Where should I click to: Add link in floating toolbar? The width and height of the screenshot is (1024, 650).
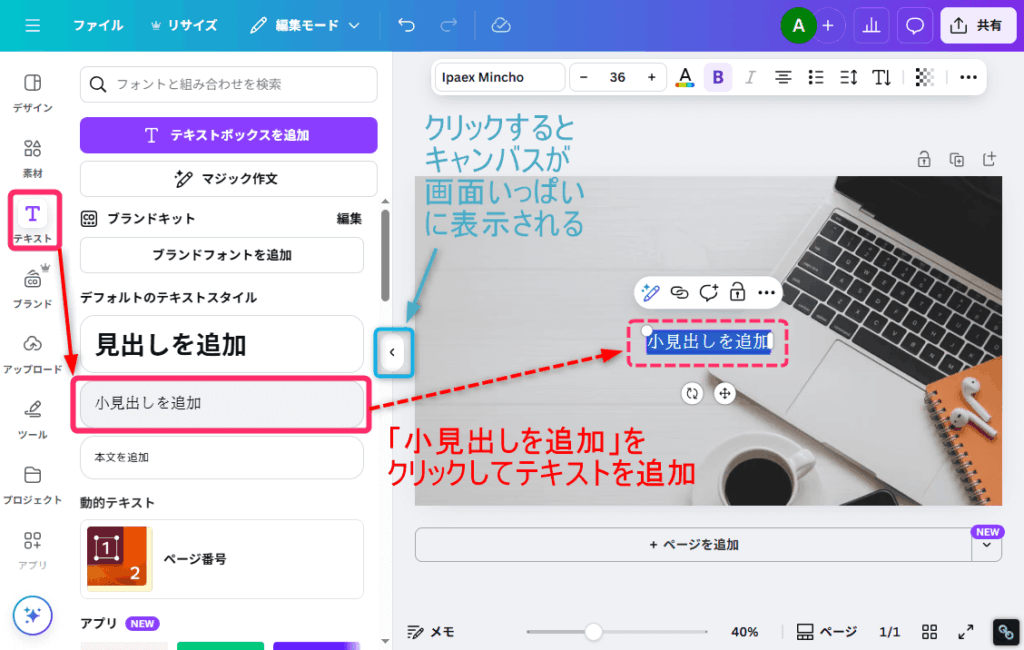point(679,292)
